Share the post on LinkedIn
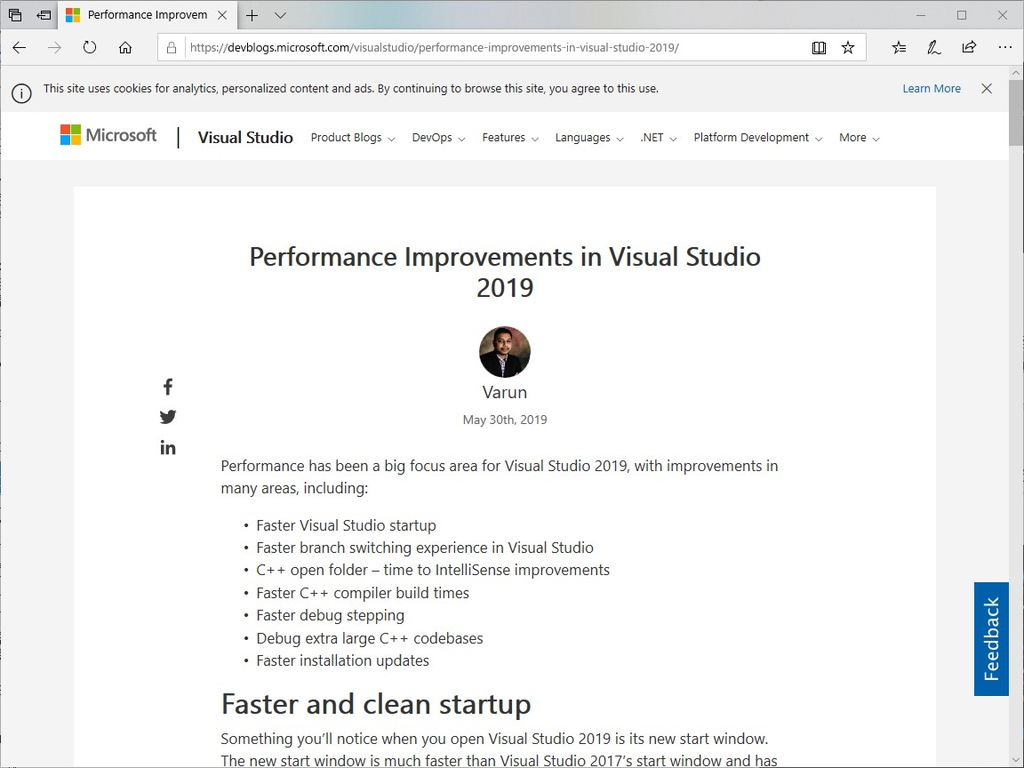The width and height of the screenshot is (1024, 768). tap(168, 447)
